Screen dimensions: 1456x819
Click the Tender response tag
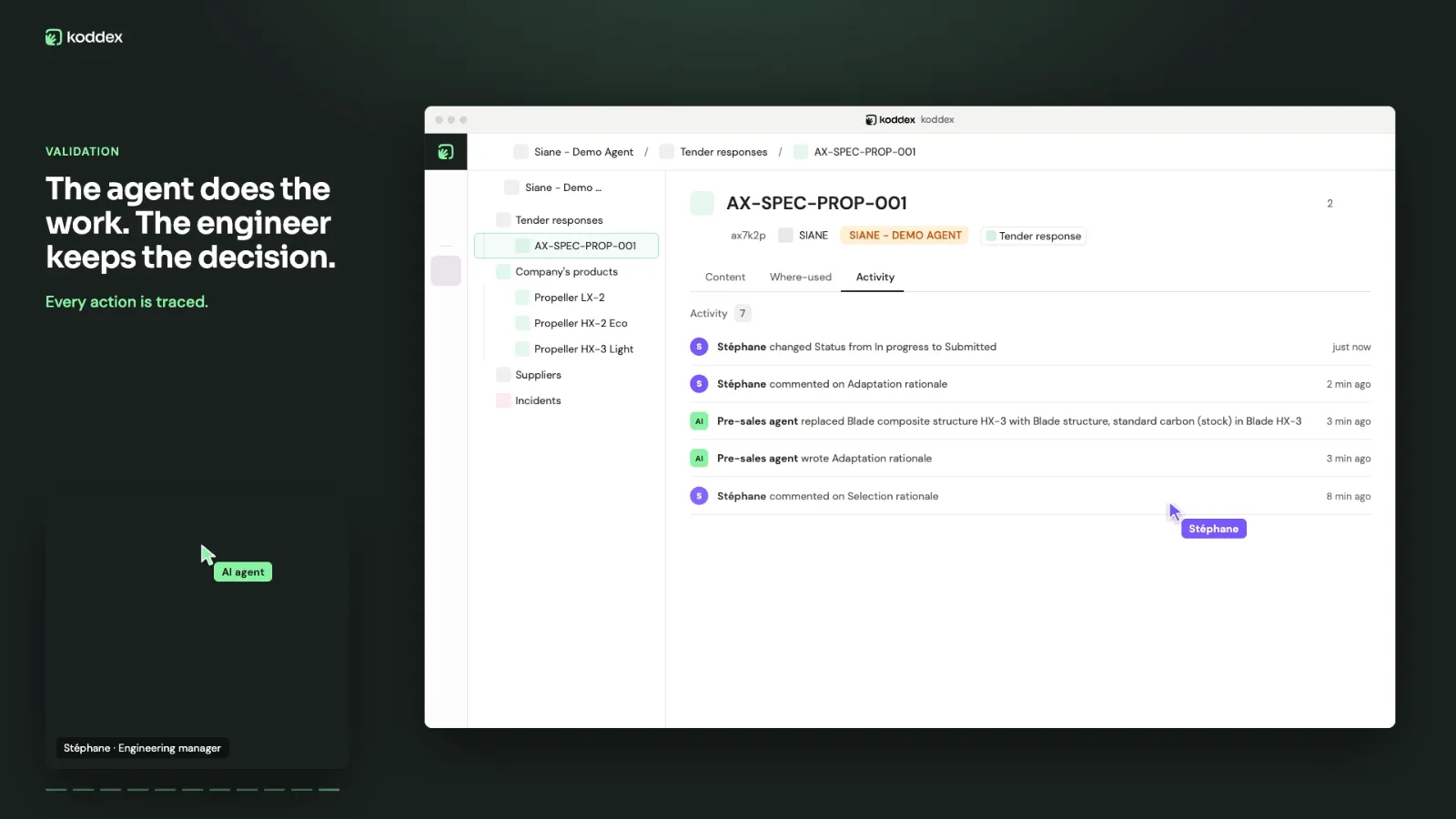click(1033, 236)
